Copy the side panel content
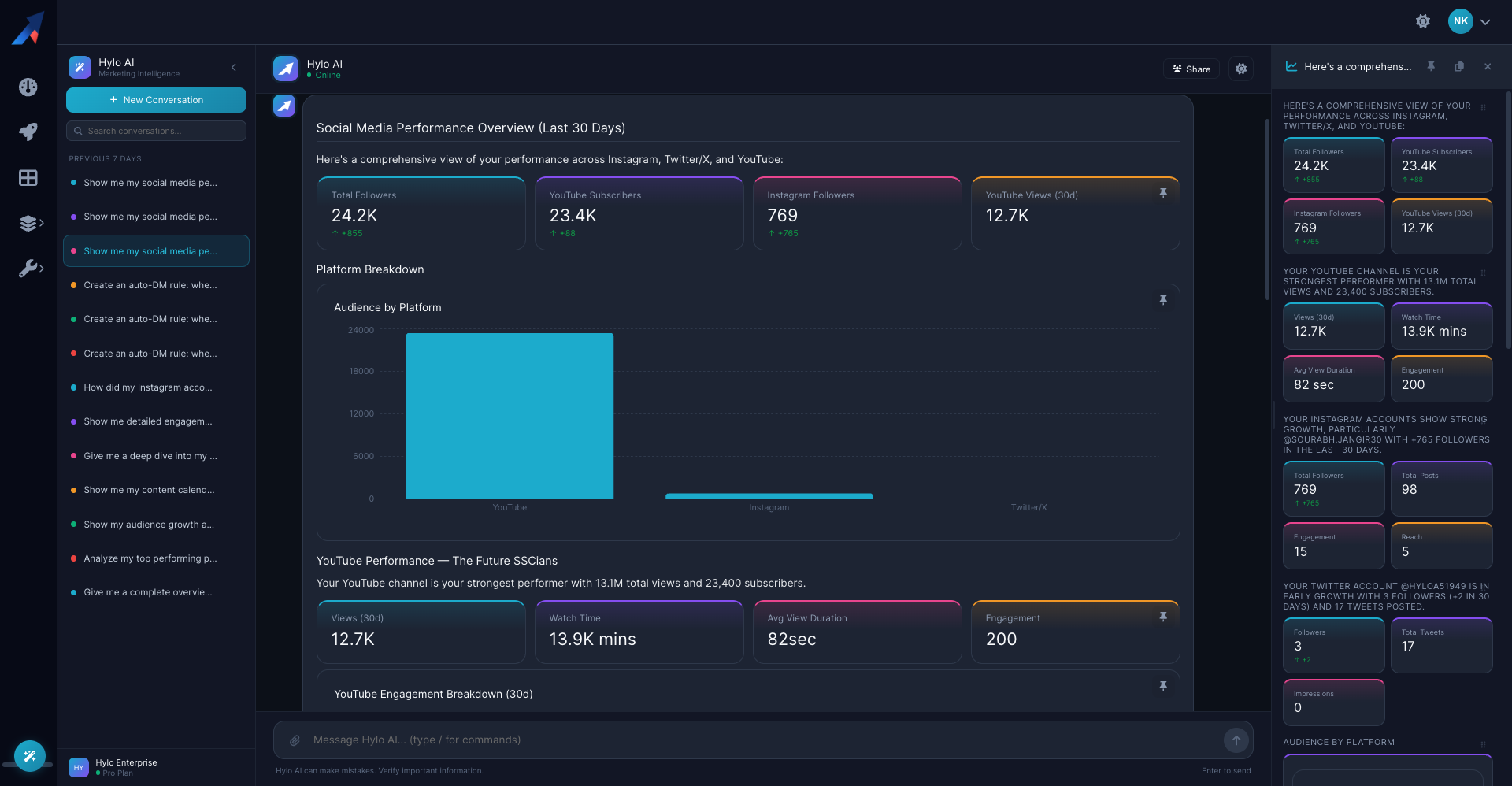The image size is (1512, 786). [1459, 67]
